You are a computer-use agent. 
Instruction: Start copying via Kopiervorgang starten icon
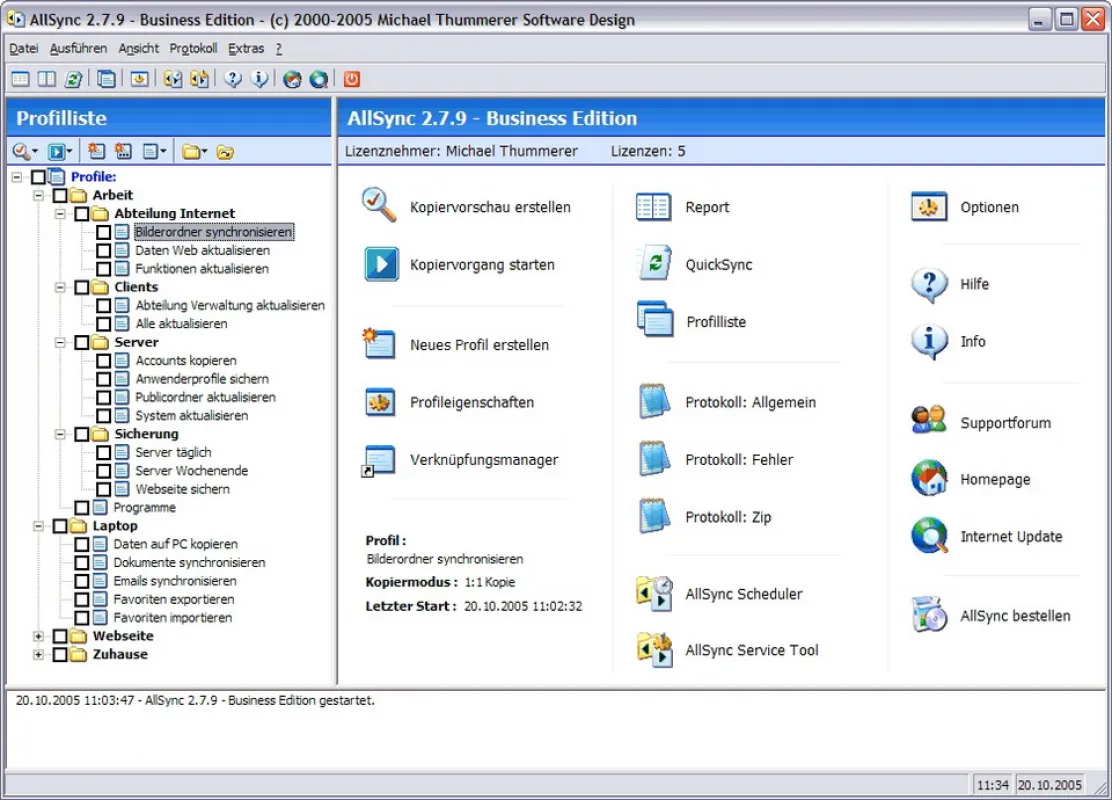(382, 265)
